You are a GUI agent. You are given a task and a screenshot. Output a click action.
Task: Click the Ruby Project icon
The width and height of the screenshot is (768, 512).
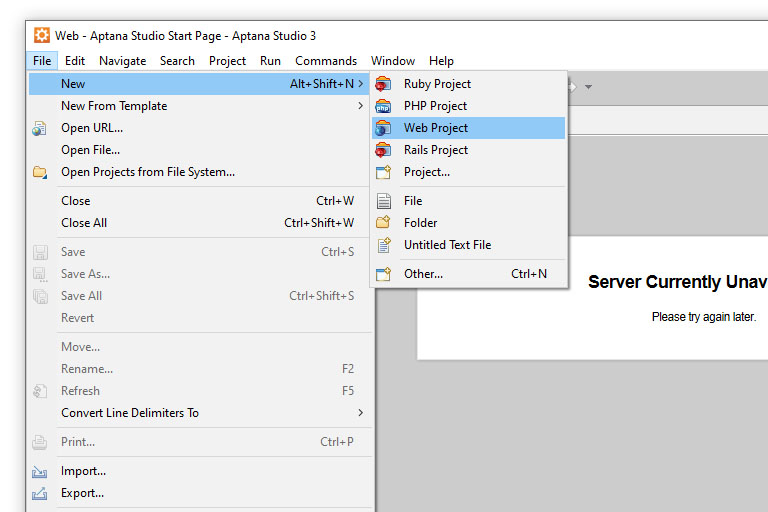(x=383, y=84)
